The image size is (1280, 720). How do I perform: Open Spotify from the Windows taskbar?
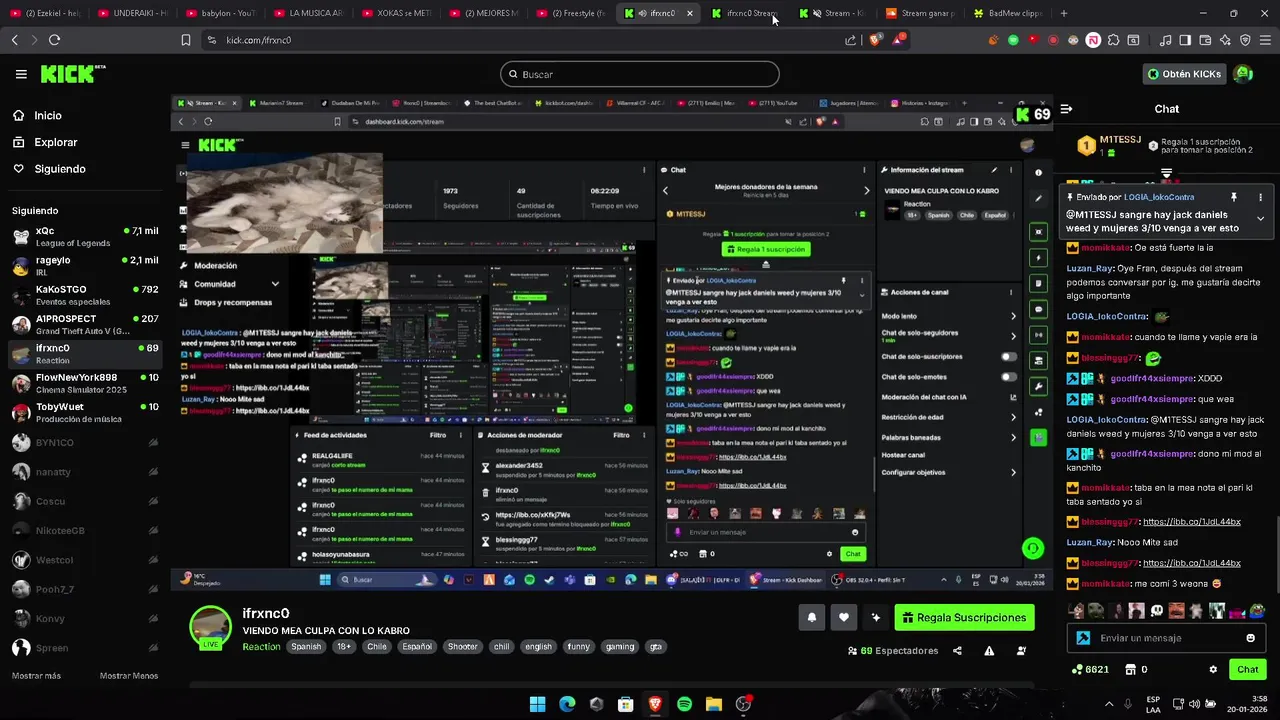point(684,704)
